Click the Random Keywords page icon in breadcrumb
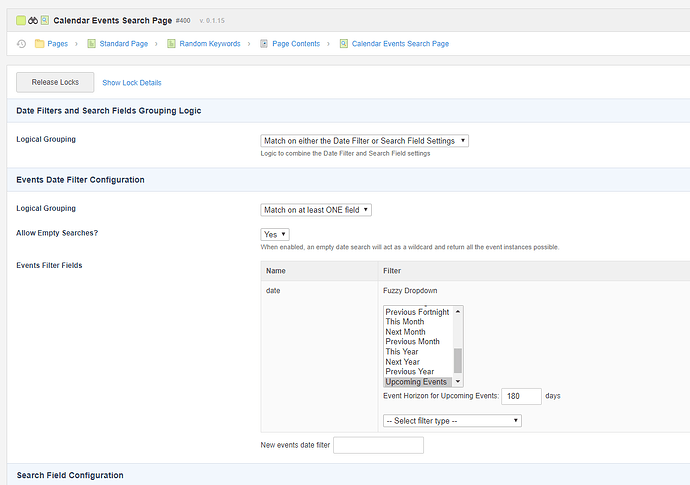This screenshot has height=485, width=690. point(172,44)
